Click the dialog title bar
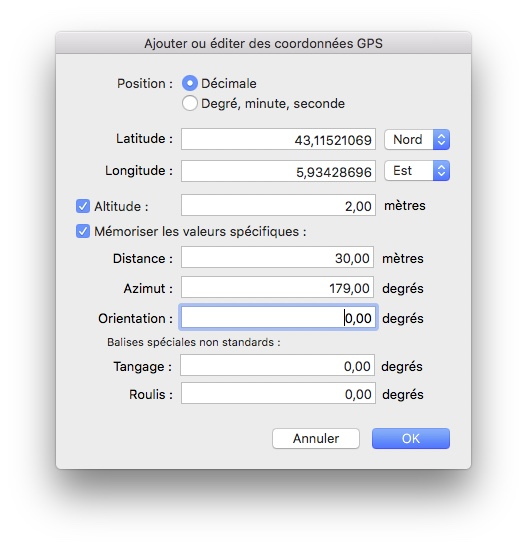 (x=263, y=43)
